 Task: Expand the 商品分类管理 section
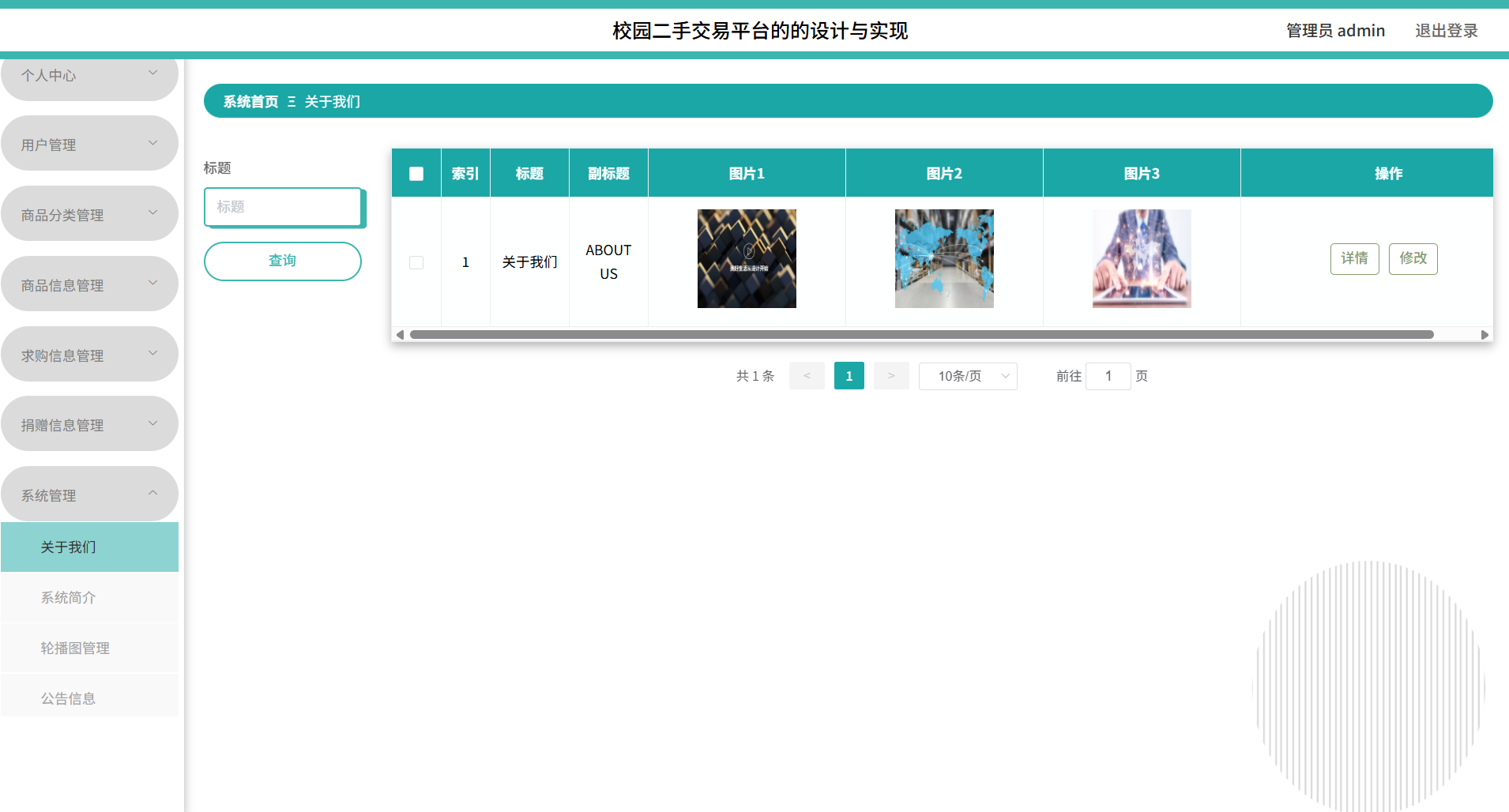[x=89, y=213]
